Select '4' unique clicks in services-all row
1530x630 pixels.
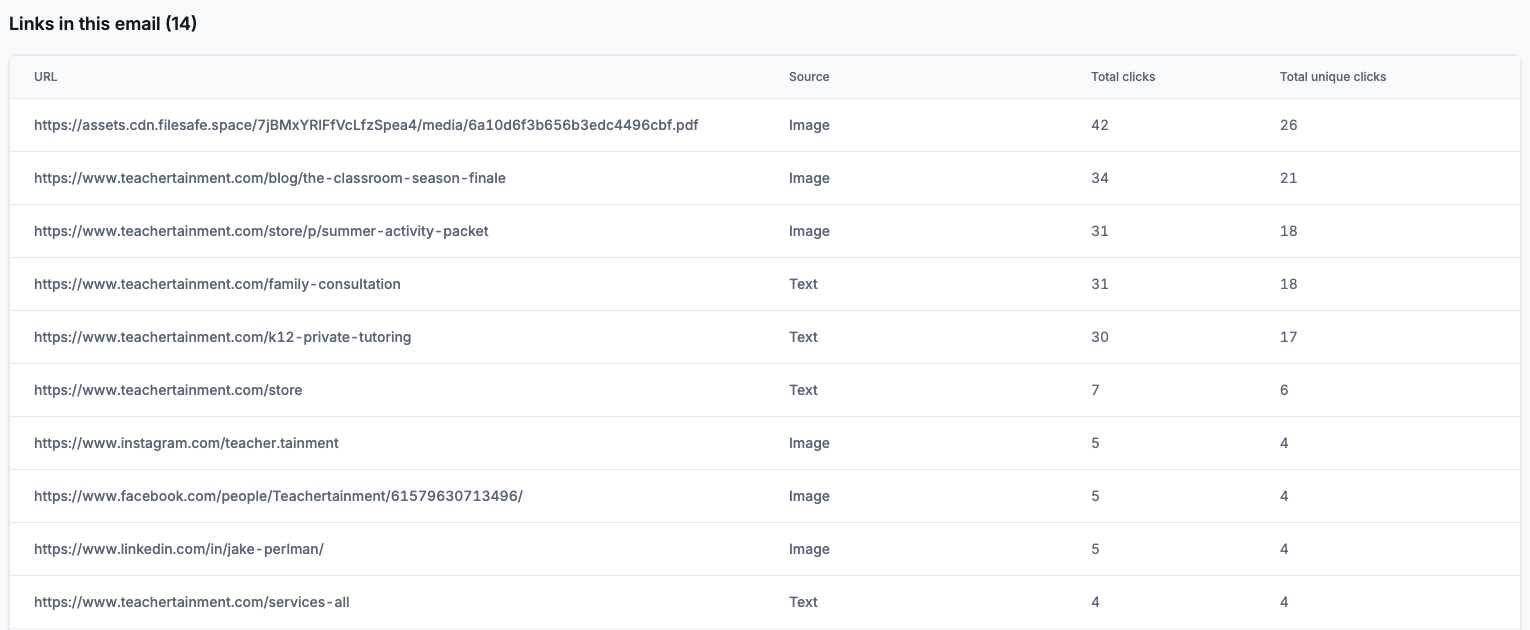[1284, 602]
